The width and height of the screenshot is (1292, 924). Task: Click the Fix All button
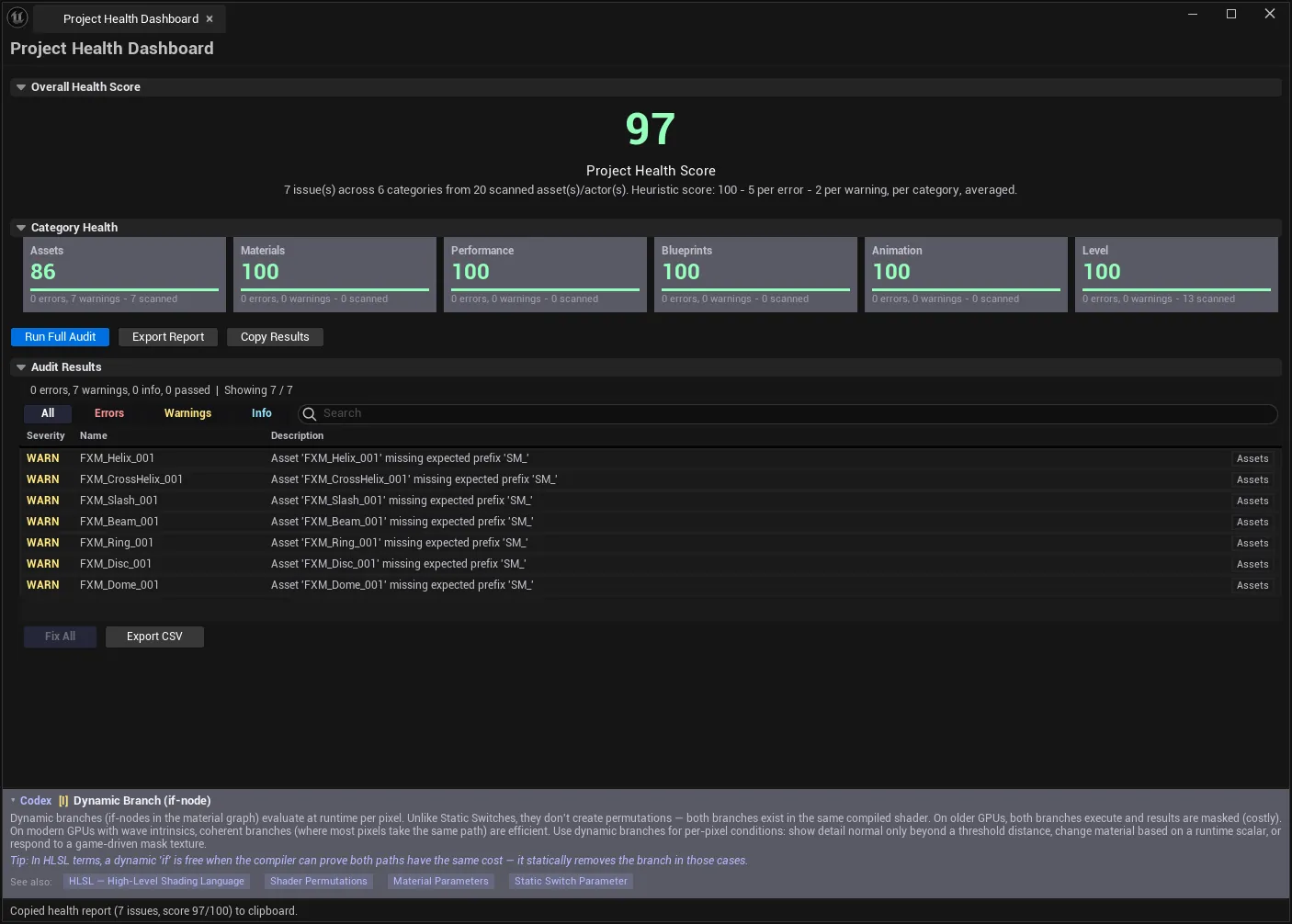[61, 637]
